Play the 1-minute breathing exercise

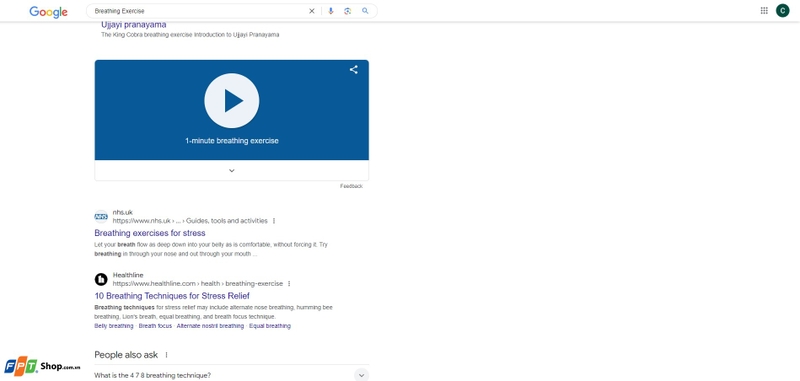point(232,100)
